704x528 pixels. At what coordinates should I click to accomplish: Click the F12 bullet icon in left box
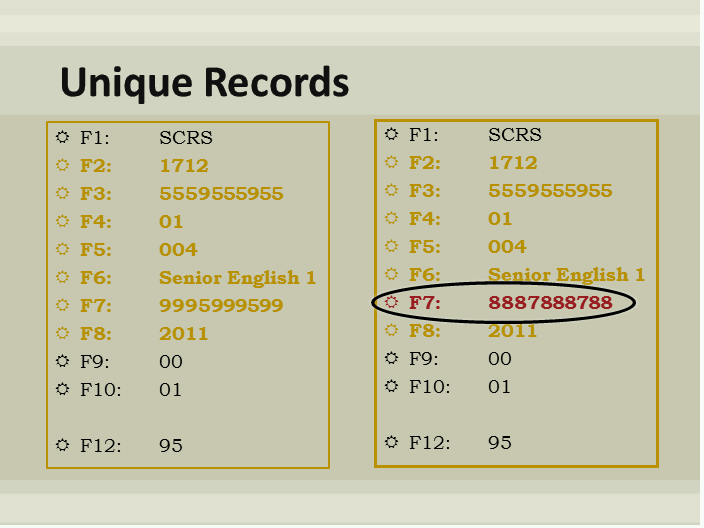tap(63, 445)
